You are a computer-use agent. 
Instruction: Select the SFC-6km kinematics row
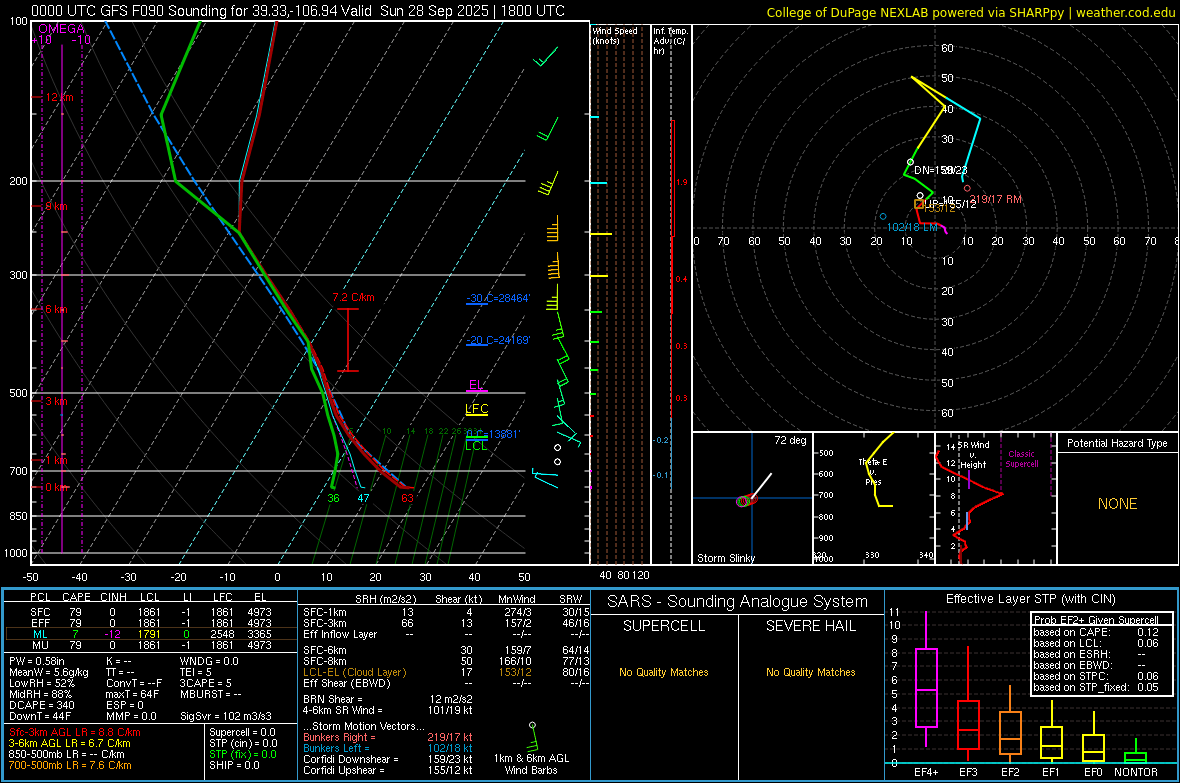coord(446,650)
